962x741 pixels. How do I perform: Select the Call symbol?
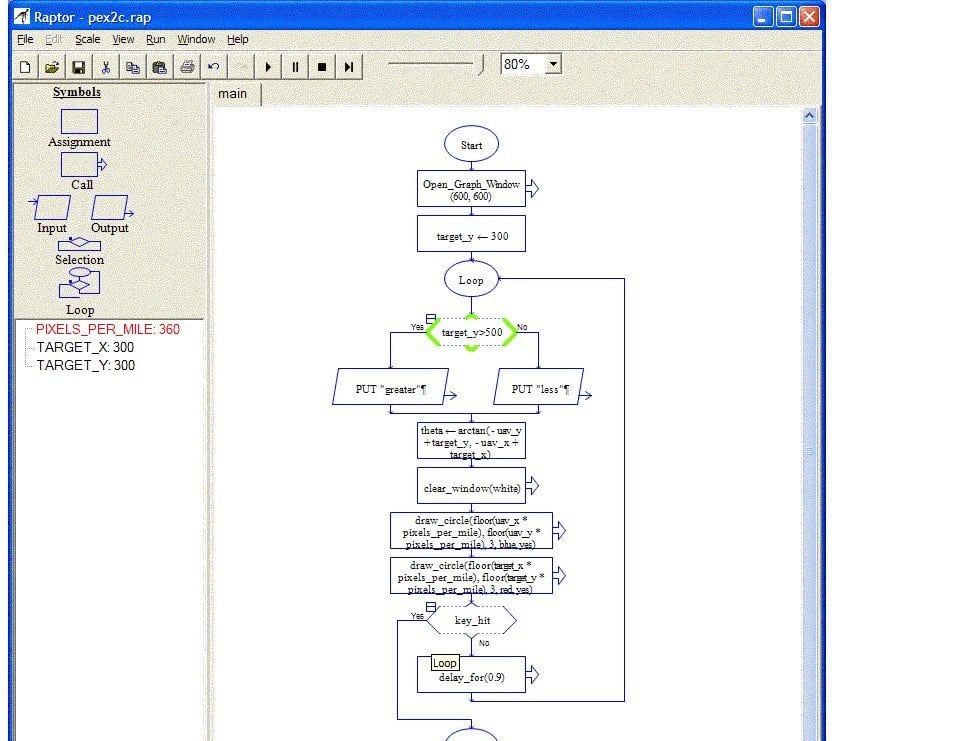(83, 164)
